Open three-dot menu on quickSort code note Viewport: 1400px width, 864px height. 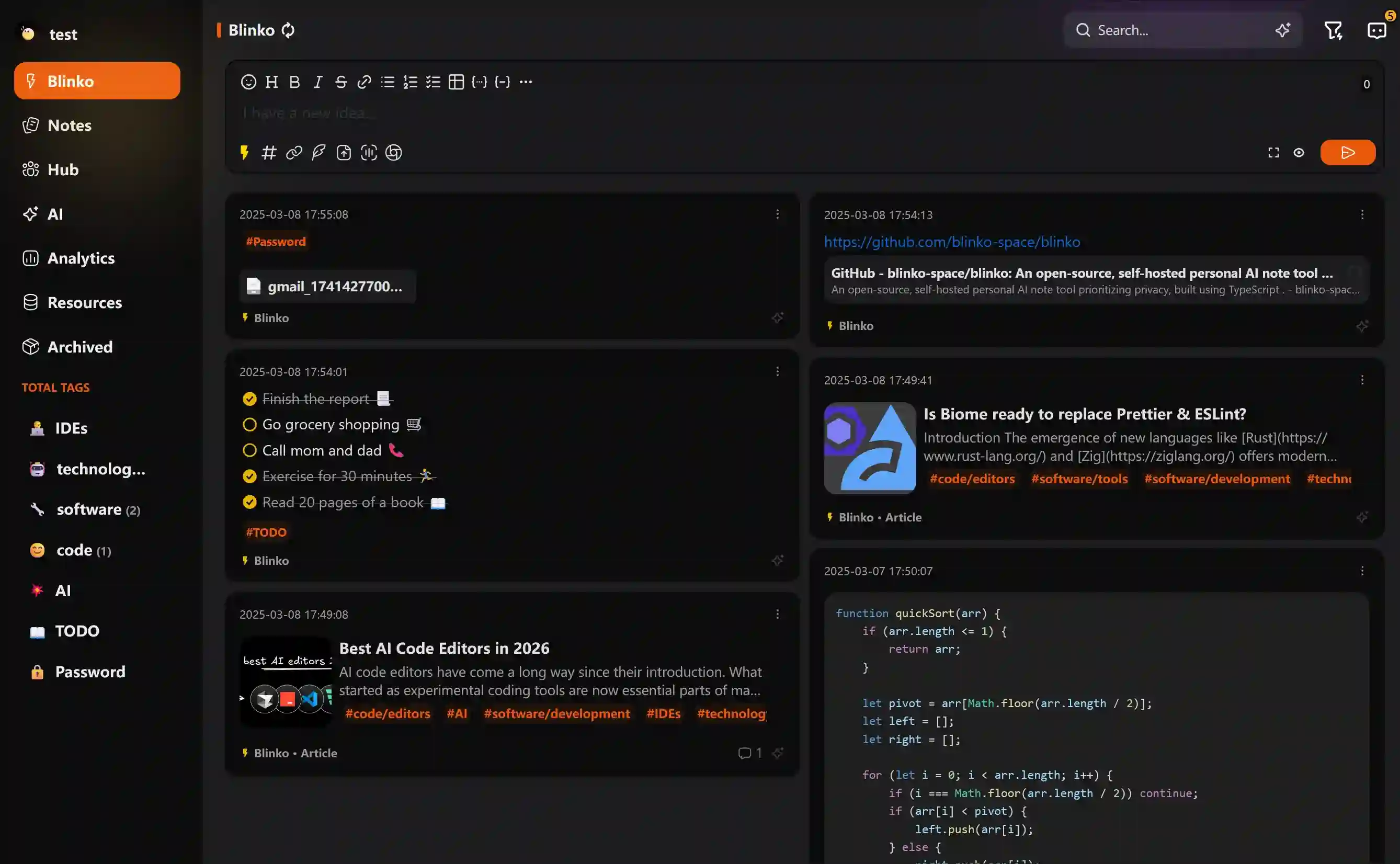pos(1362,571)
